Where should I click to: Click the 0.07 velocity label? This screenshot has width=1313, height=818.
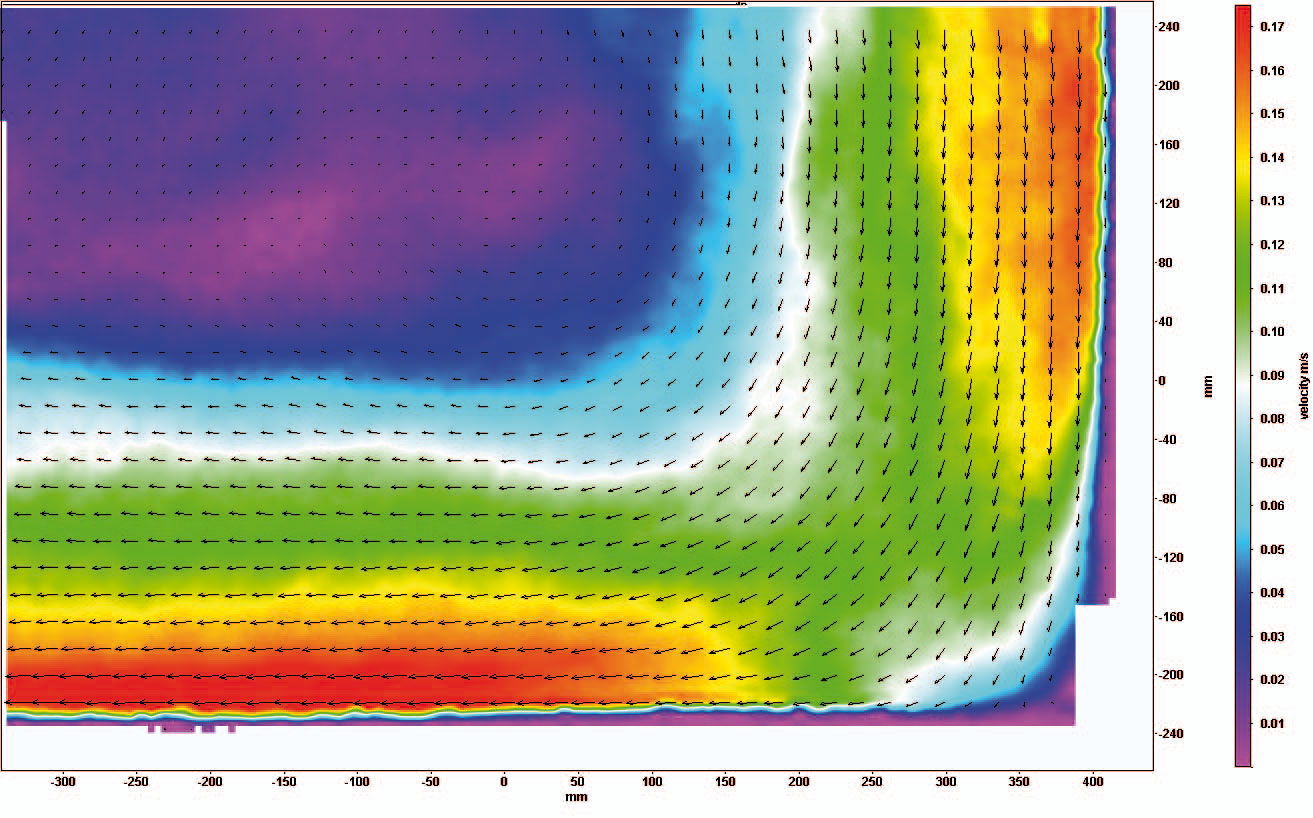coord(1270,462)
